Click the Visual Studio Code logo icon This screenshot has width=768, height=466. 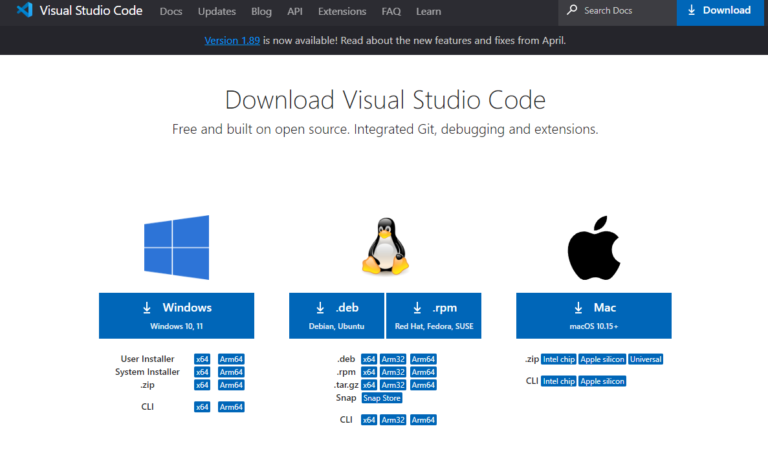point(25,11)
